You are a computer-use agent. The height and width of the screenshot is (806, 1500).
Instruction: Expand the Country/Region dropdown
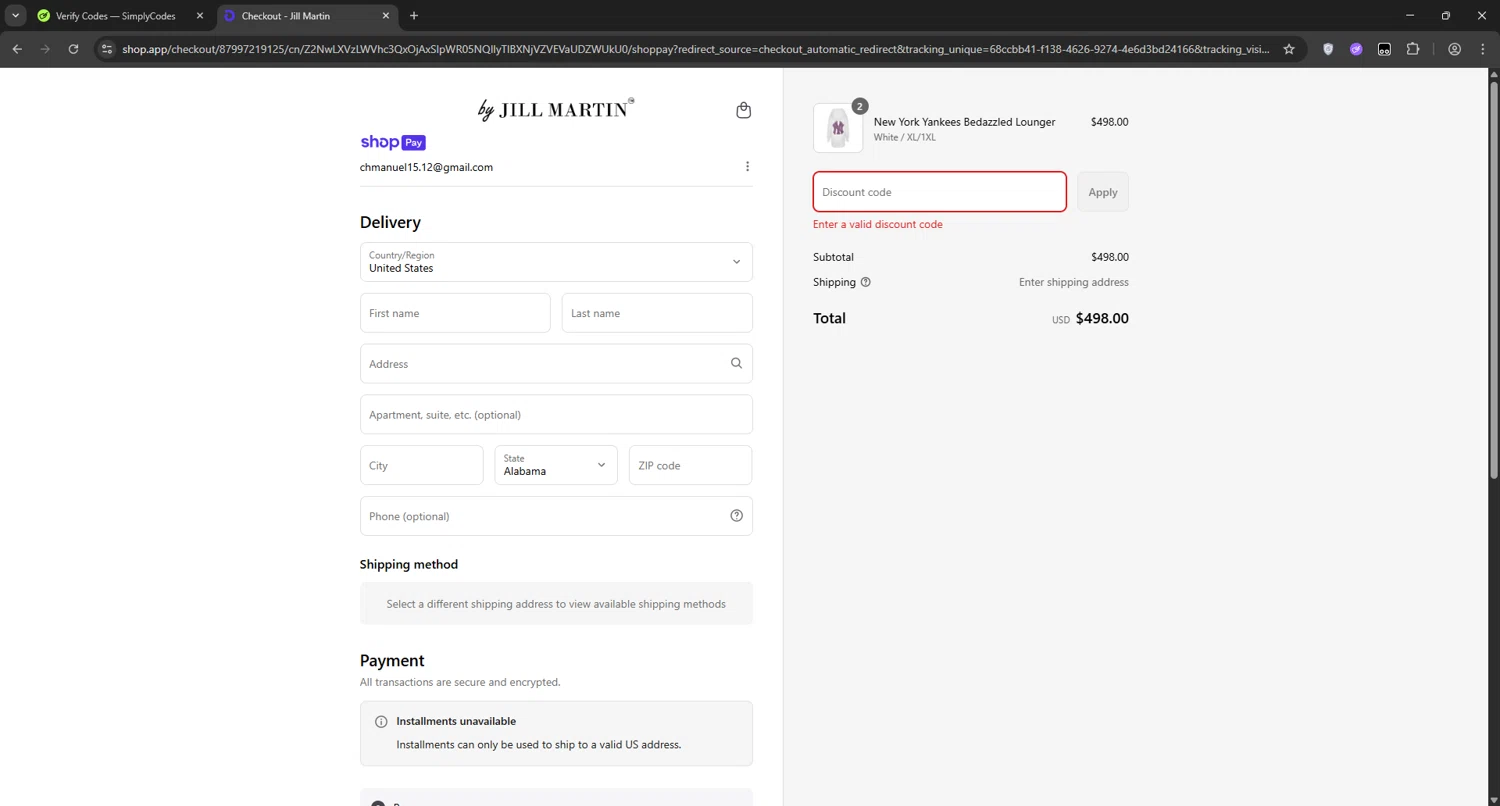pyautogui.click(x=556, y=262)
